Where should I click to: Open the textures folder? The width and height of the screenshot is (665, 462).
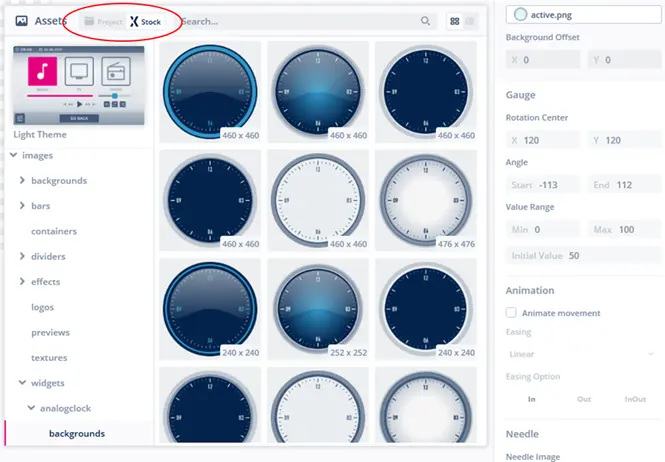49,357
